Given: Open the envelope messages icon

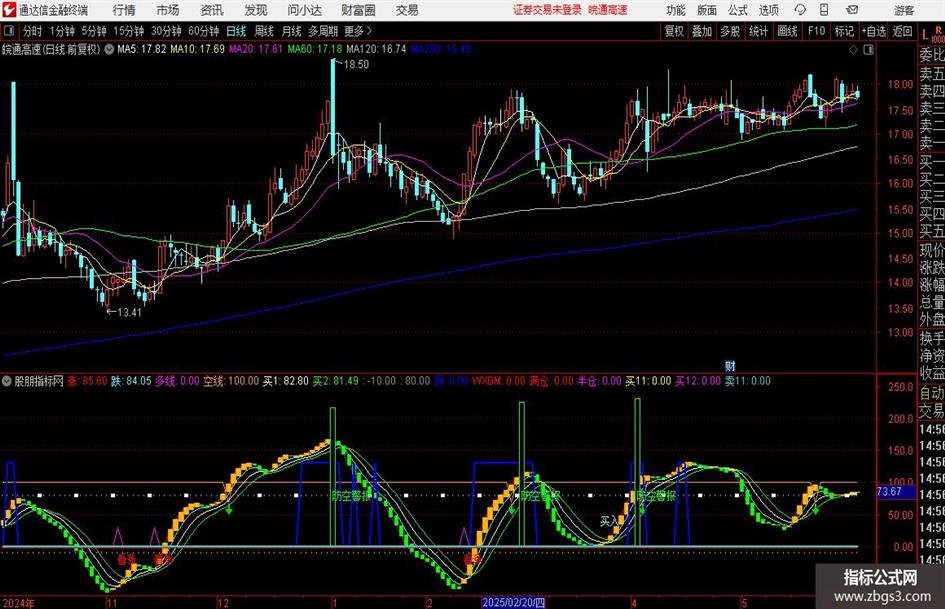Looking at the screenshot, I should pos(852,10).
